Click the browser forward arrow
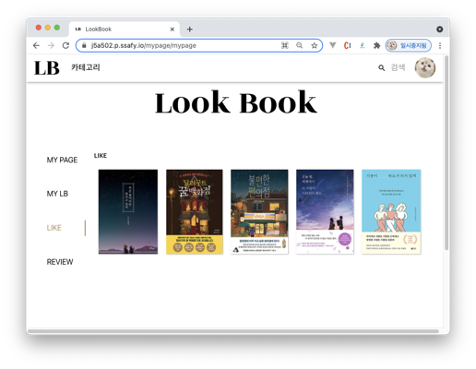The width and height of the screenshot is (476, 369). coord(51,45)
